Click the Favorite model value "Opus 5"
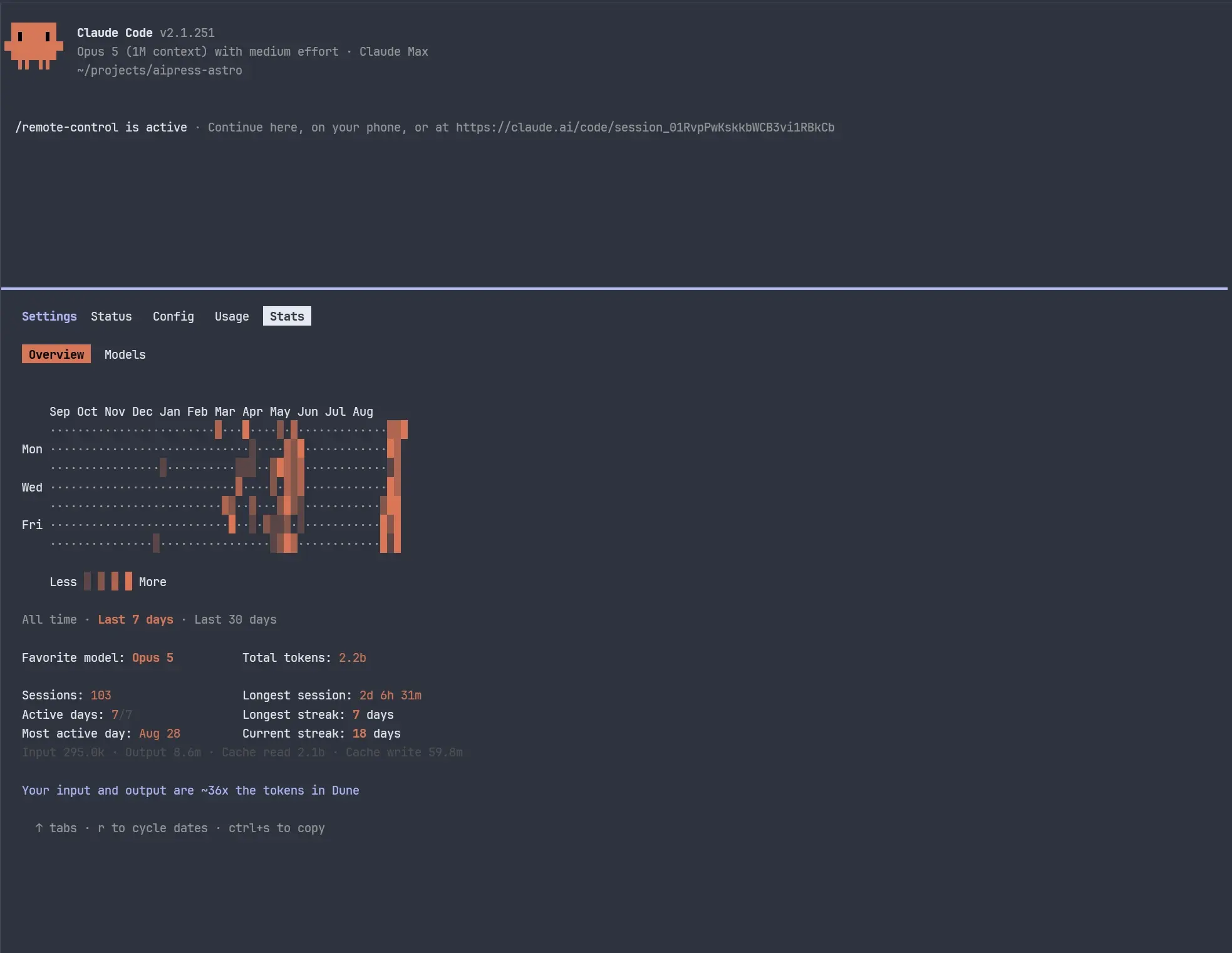Image resolution: width=1232 pixels, height=953 pixels. coord(153,657)
